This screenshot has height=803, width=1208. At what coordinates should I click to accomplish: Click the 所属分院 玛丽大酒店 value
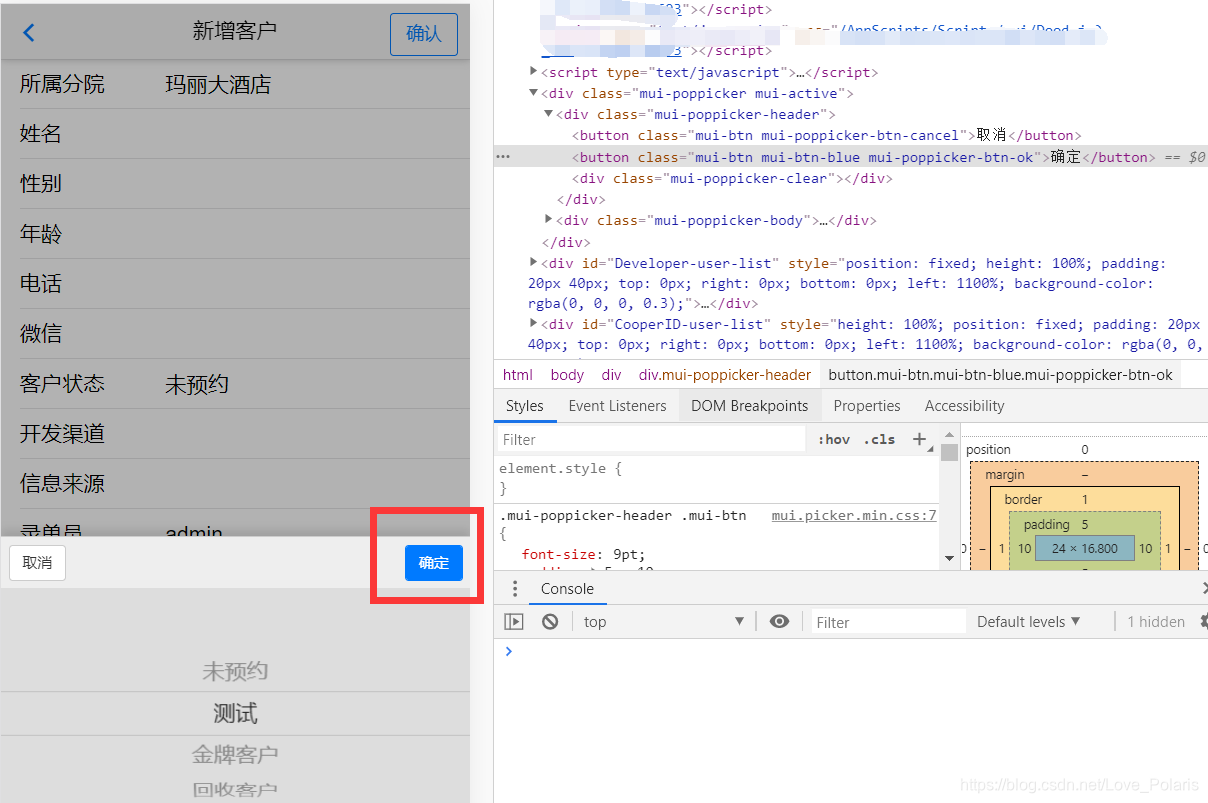pos(218,85)
